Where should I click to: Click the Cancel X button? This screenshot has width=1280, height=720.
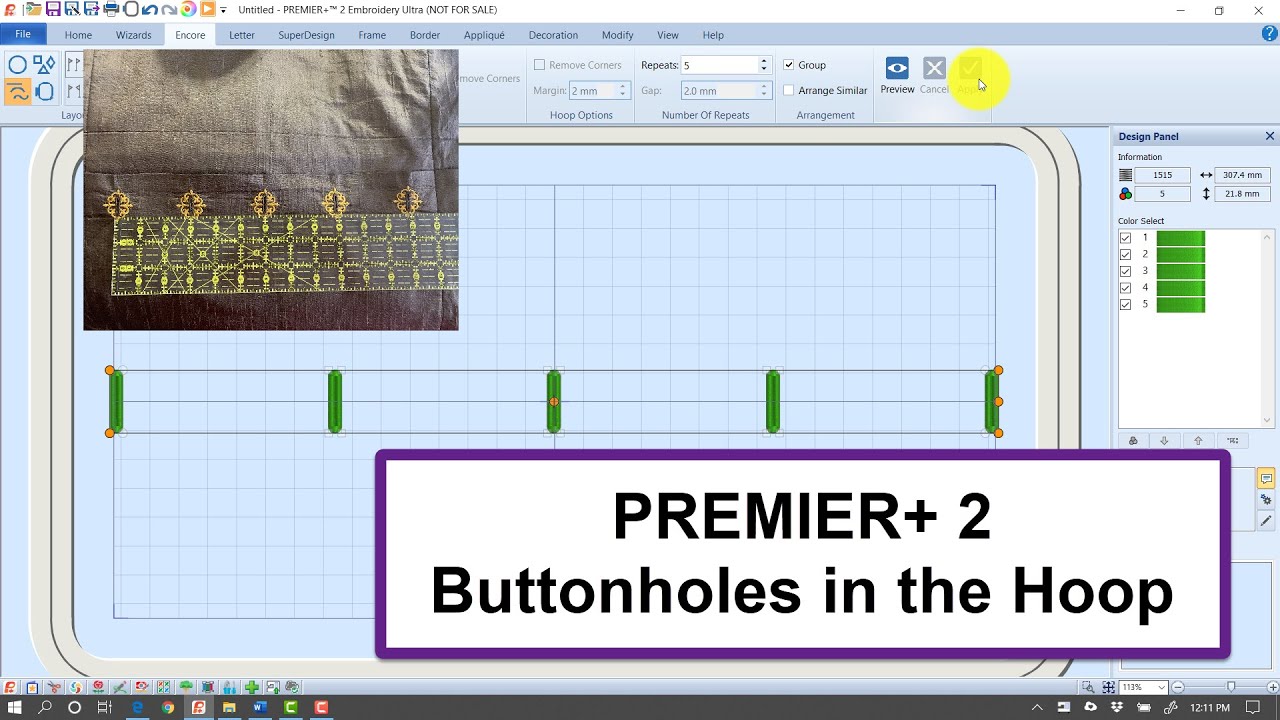point(934,68)
